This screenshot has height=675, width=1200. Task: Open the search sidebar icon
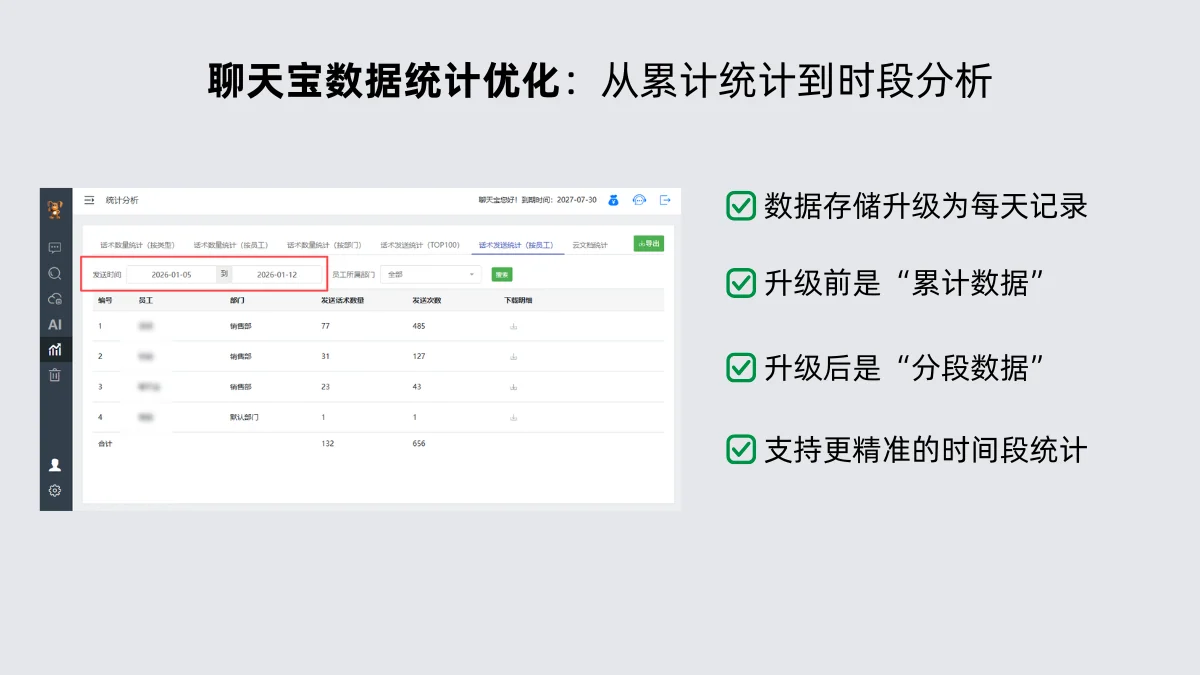point(55,273)
